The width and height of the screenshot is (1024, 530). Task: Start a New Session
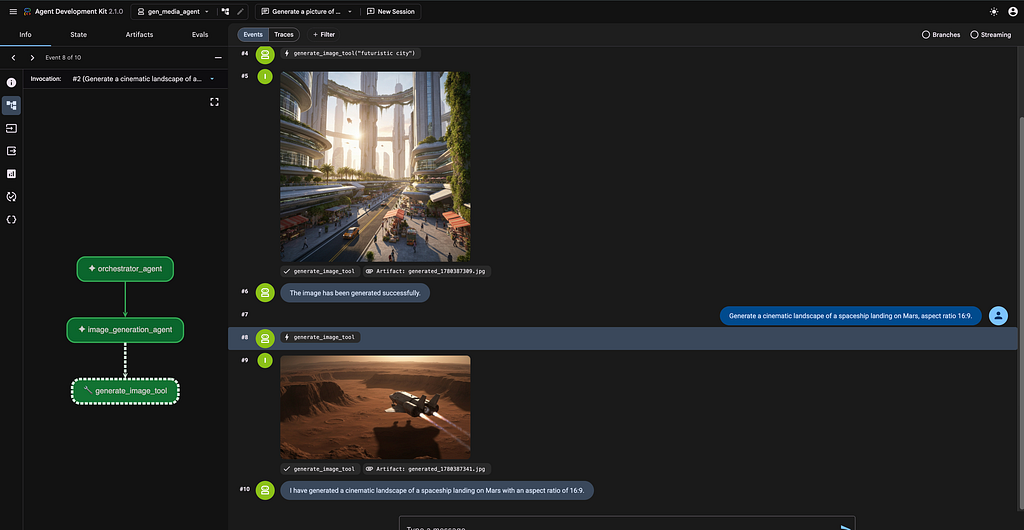[391, 12]
